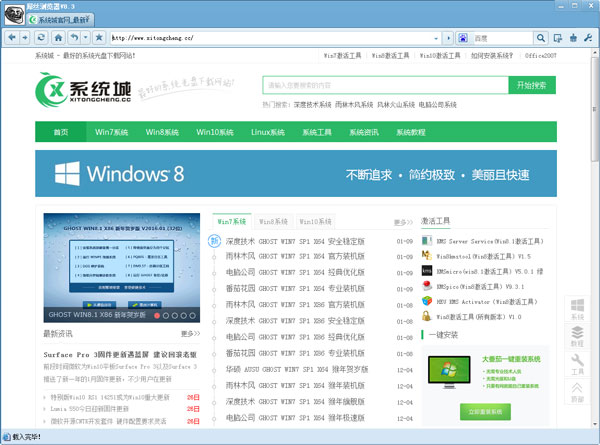Click the site search input field
The image size is (600, 445).
pos(385,85)
